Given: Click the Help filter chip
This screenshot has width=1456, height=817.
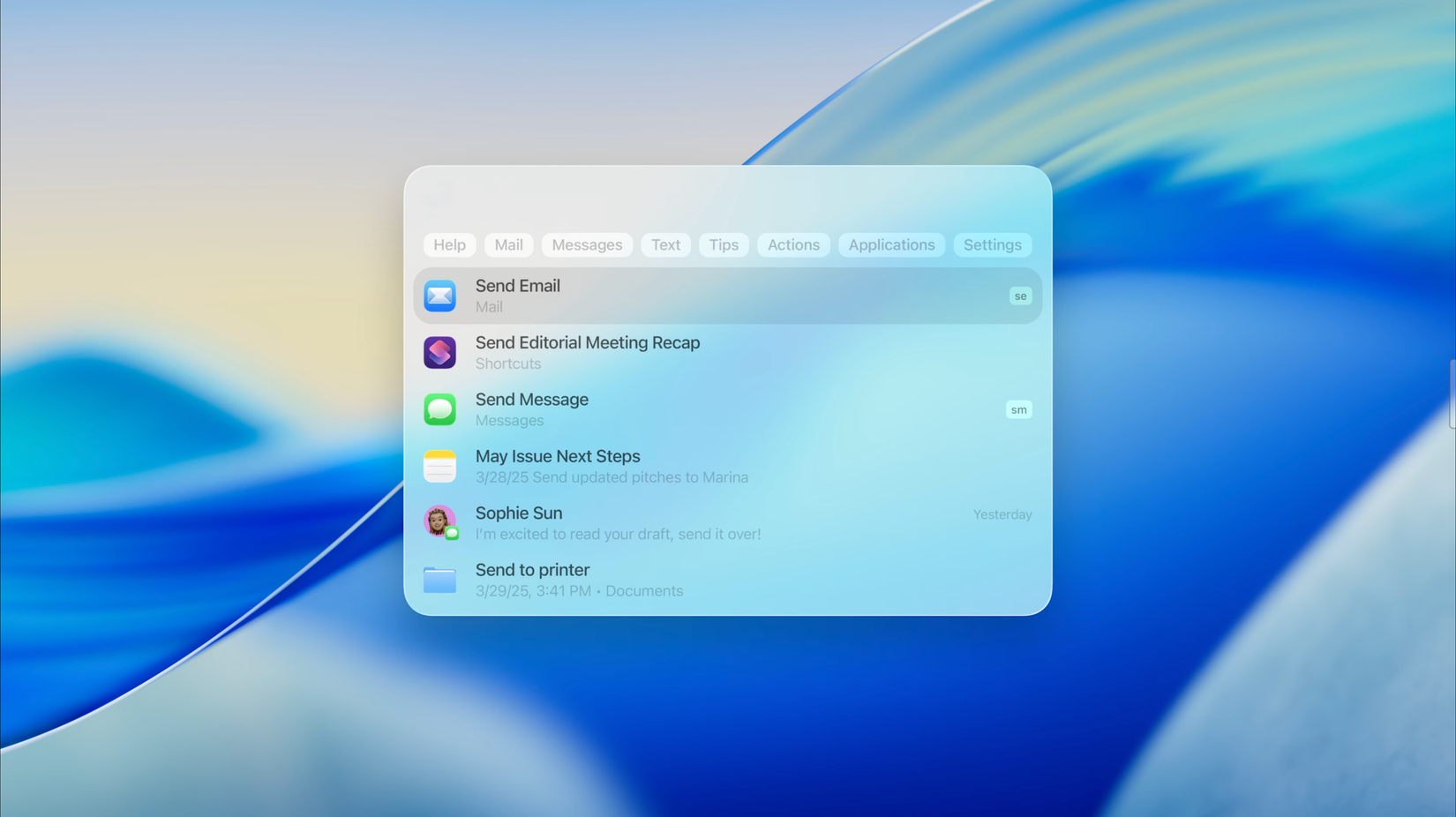Looking at the screenshot, I should [449, 244].
